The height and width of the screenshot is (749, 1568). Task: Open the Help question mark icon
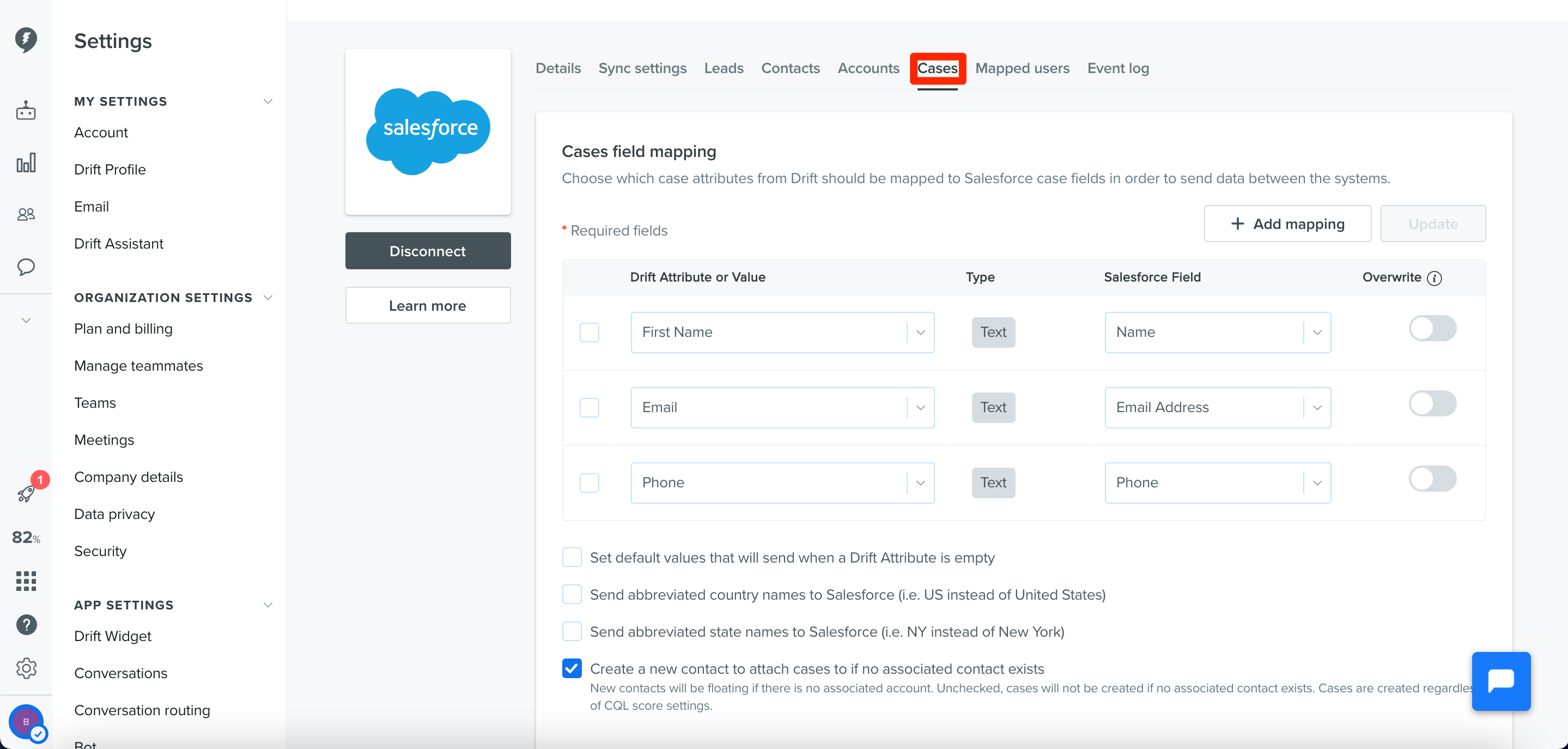pyautogui.click(x=26, y=625)
